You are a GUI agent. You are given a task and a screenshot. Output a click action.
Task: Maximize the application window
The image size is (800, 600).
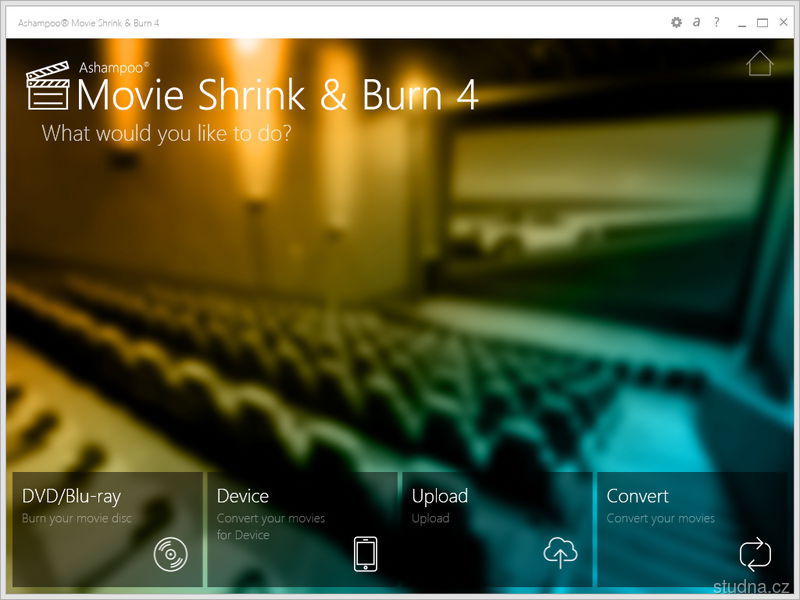pyautogui.click(x=762, y=23)
